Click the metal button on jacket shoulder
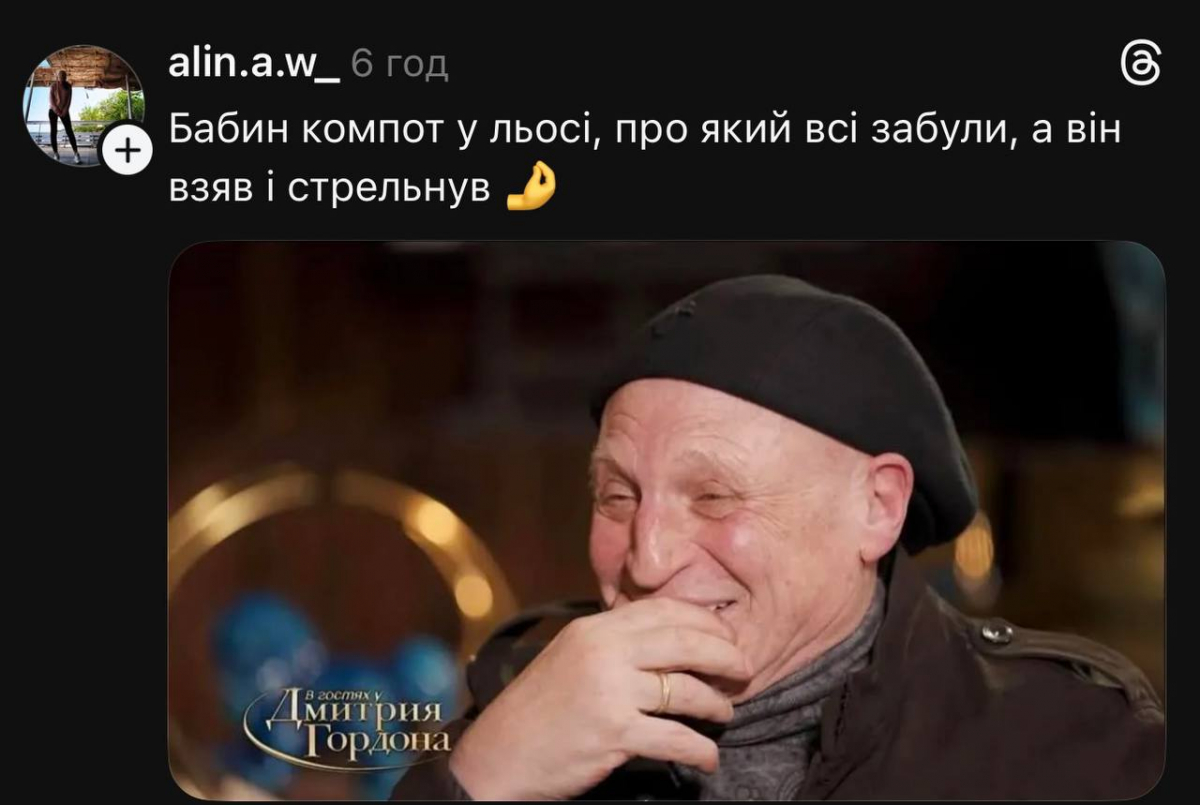The width and height of the screenshot is (1200, 805). click(995, 631)
